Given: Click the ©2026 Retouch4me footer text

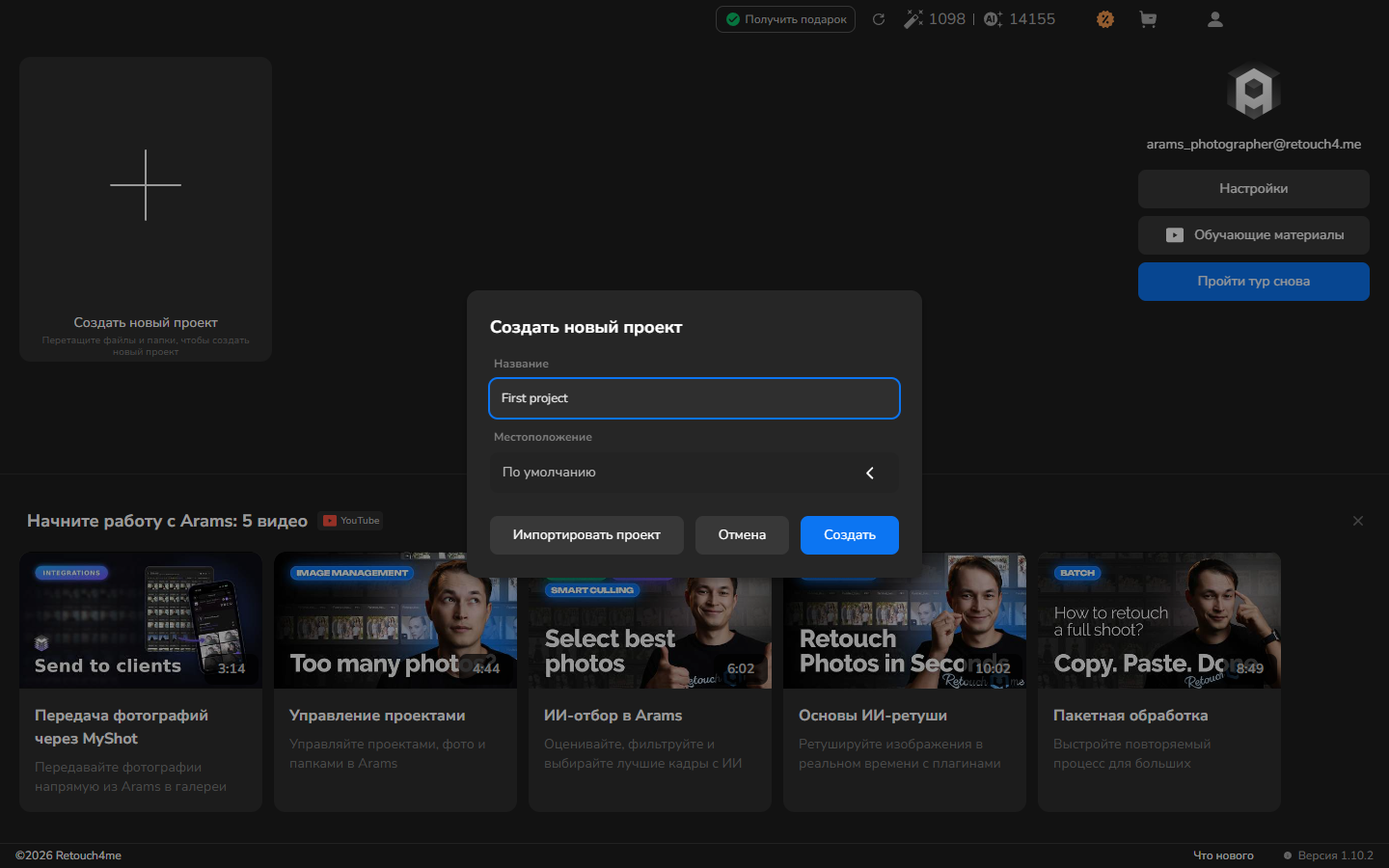Looking at the screenshot, I should (x=68, y=855).
